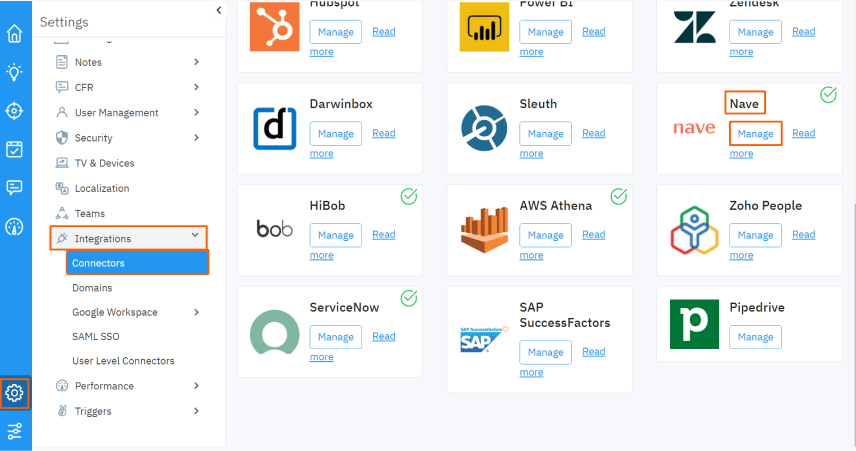Open the Home icon in left rail

point(15,33)
